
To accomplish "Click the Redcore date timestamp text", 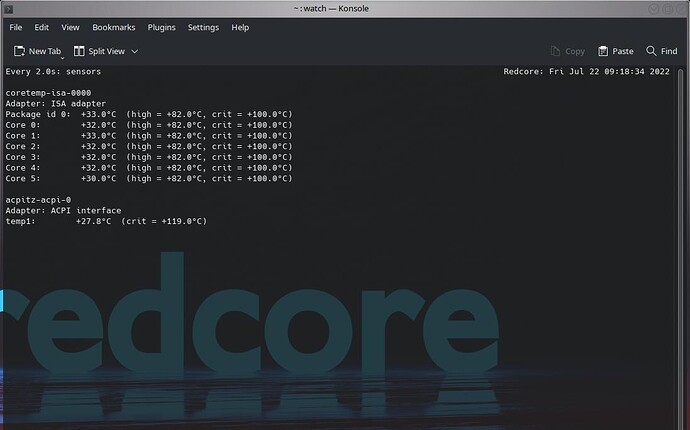I will [x=587, y=72].
